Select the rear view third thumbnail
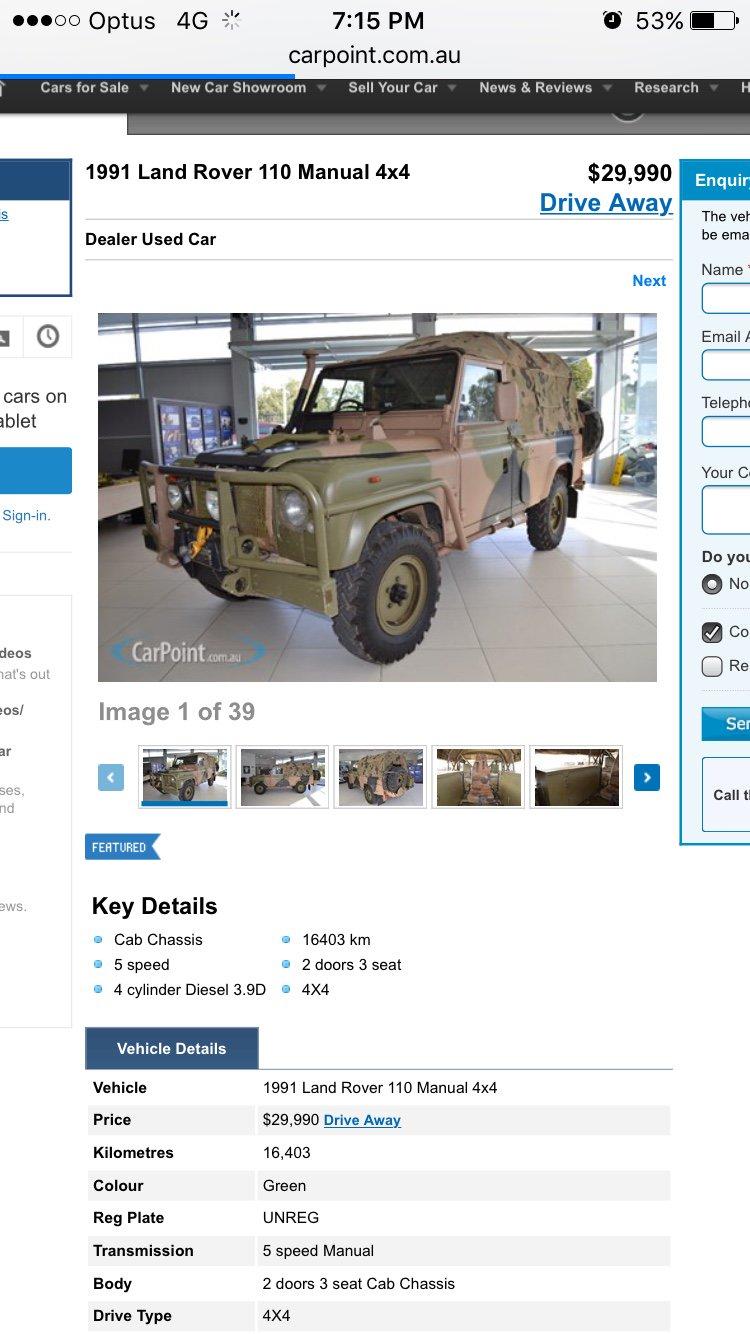This screenshot has height=1334, width=750. pos(380,777)
